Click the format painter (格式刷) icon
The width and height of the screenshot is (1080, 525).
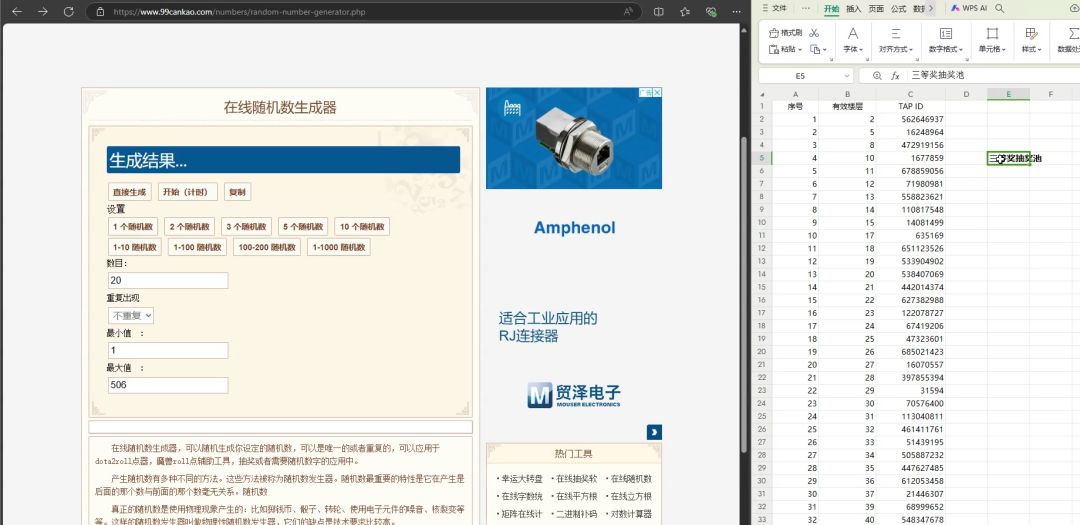(785, 33)
